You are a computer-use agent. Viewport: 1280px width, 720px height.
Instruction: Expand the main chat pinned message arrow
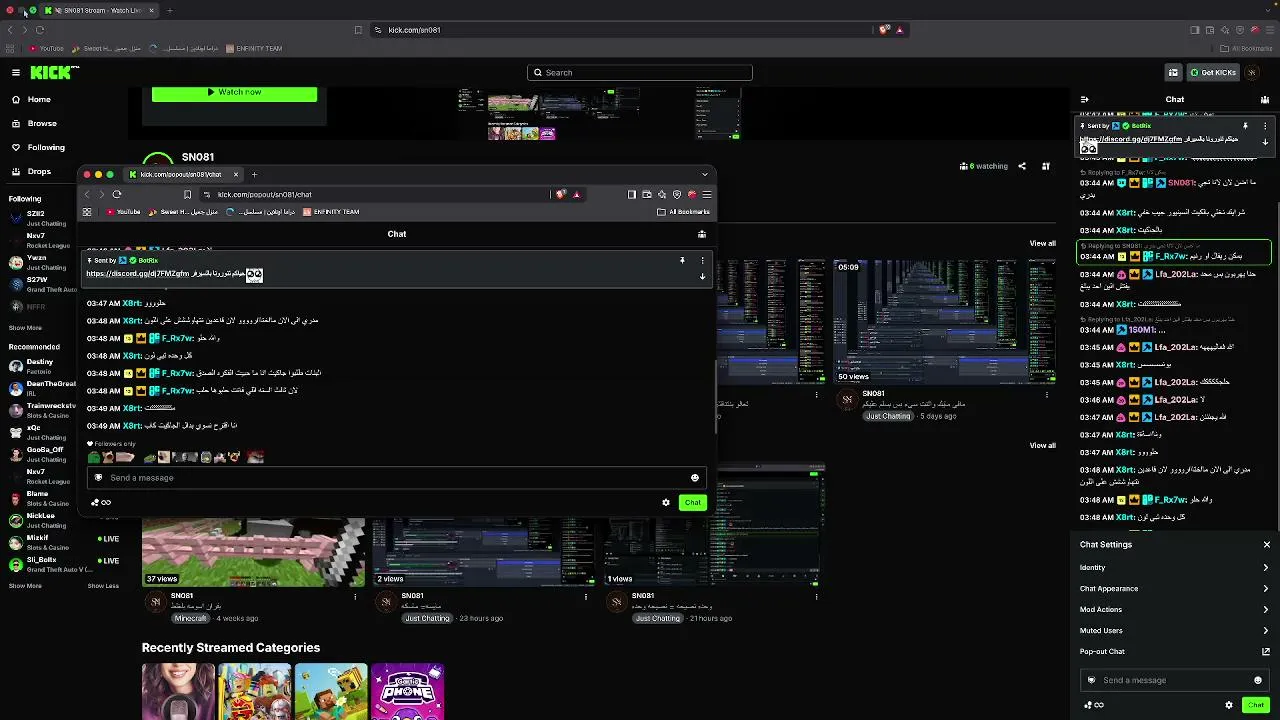pyautogui.click(x=1265, y=142)
